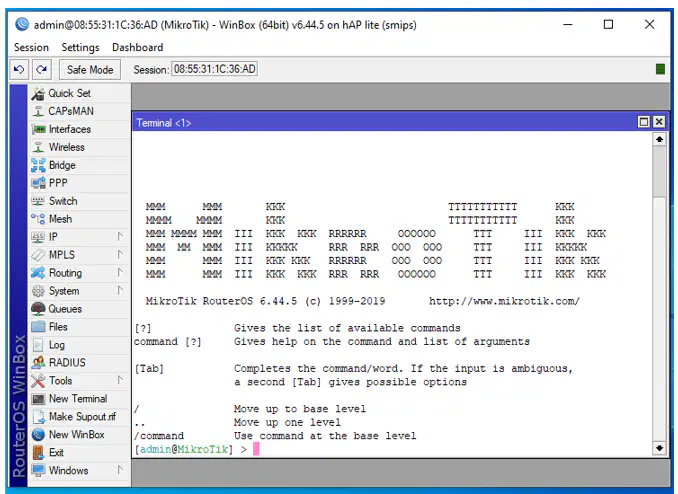The height and width of the screenshot is (494, 678).
Task: Click the Session address field
Action: coord(214,69)
